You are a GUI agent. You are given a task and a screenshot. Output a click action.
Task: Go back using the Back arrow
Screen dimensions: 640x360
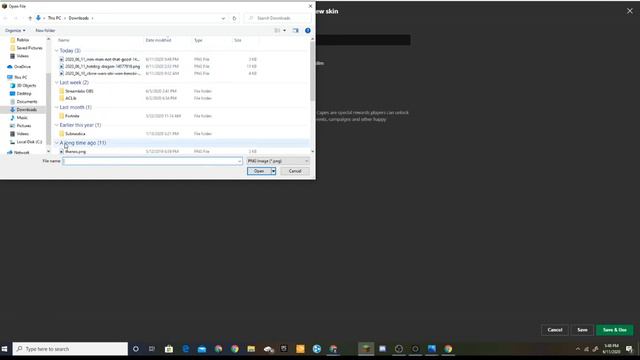5,18
